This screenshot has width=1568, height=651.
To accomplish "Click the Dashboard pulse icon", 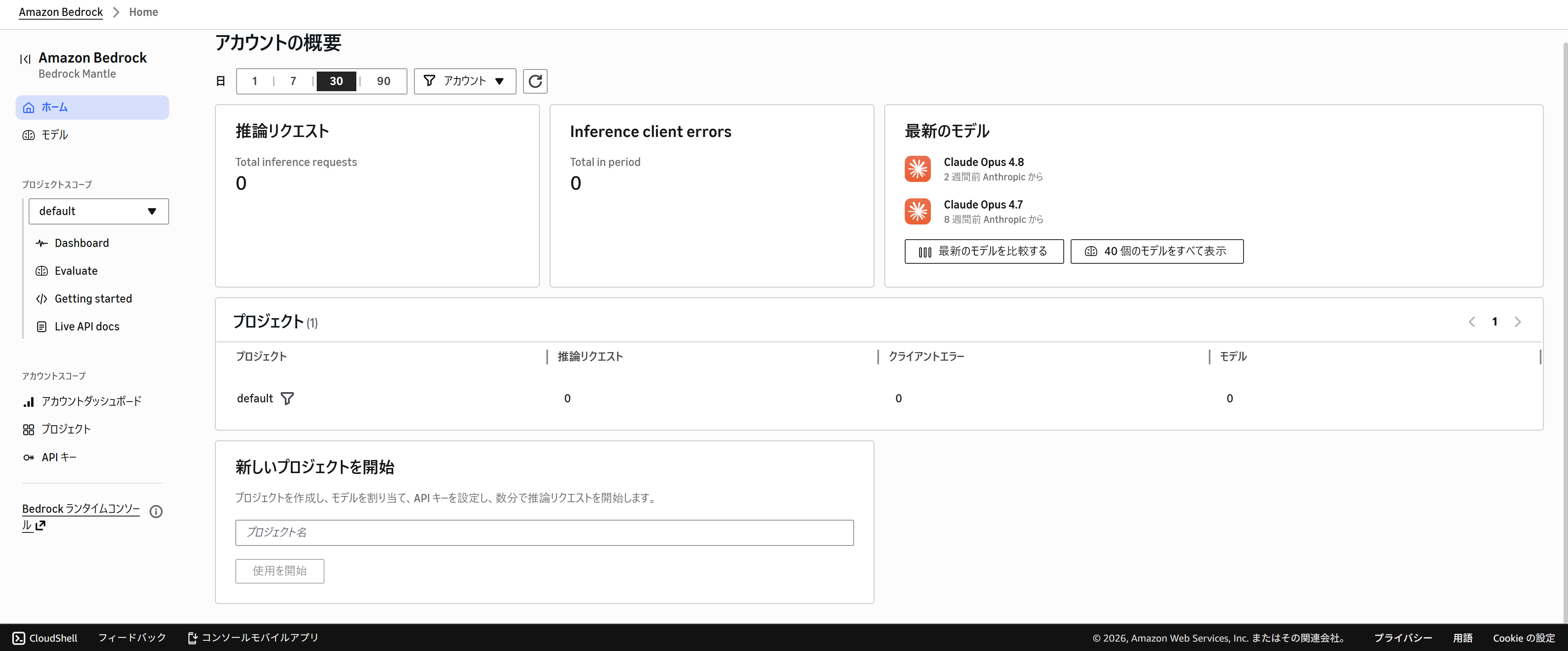I will click(41, 244).
